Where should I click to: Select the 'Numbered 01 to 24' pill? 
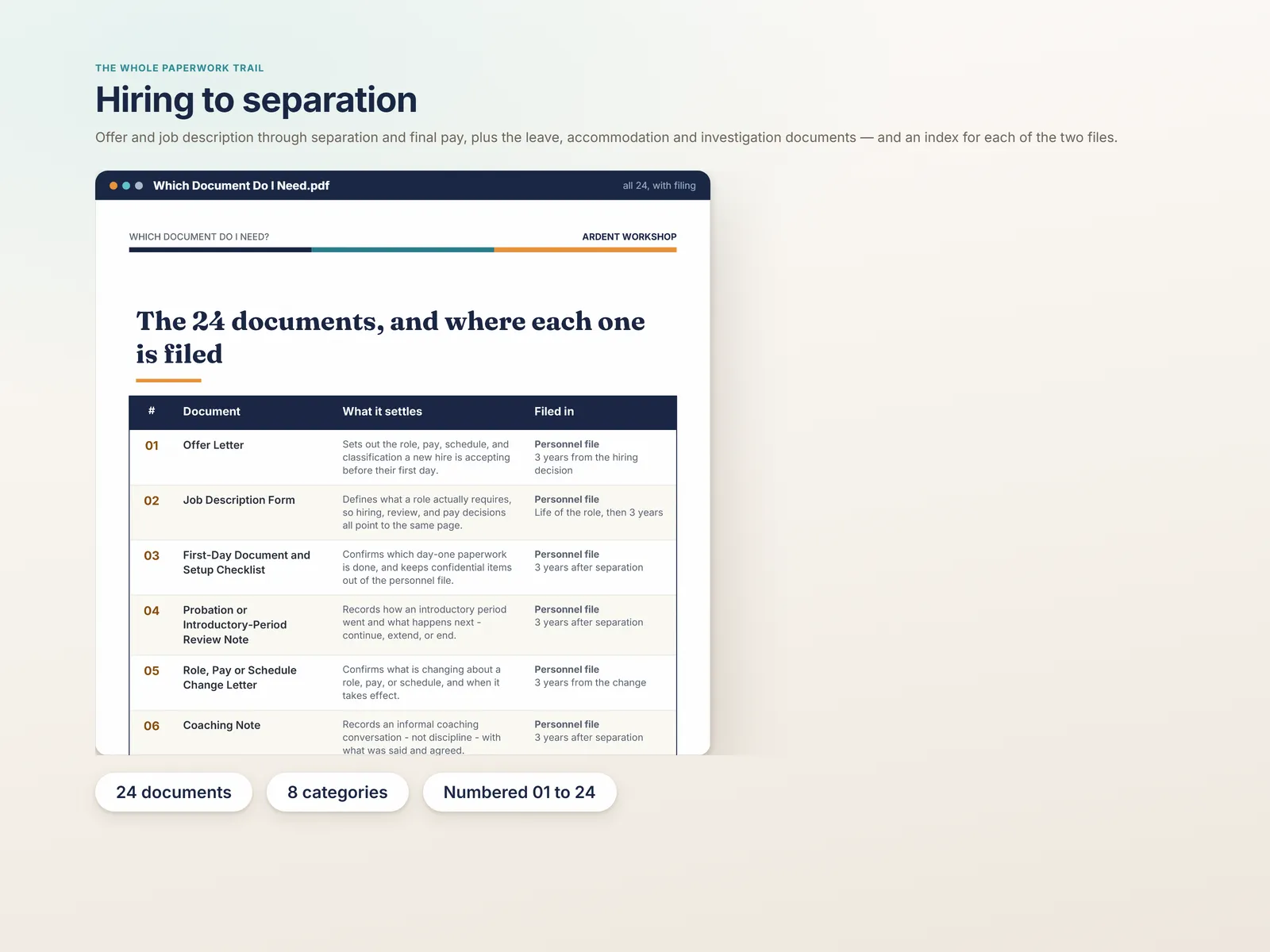click(x=519, y=793)
